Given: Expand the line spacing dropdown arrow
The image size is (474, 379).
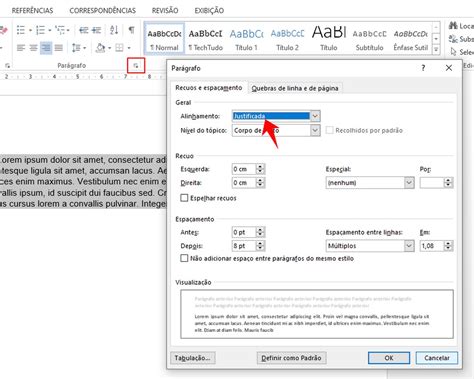Looking at the screenshot, I should click(85, 48).
